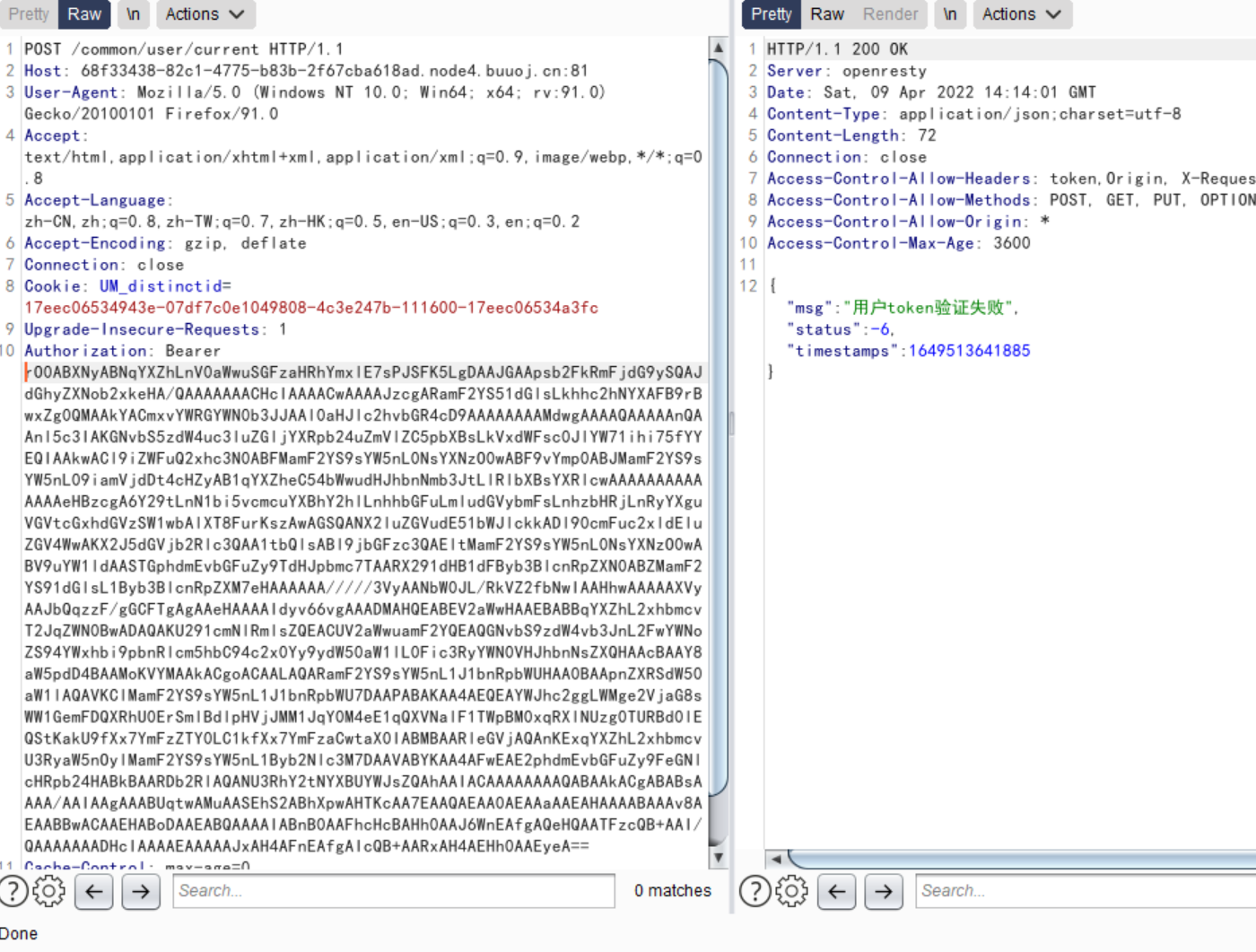1256x952 pixels.
Task: Go to previous match in response
Action: [837, 891]
